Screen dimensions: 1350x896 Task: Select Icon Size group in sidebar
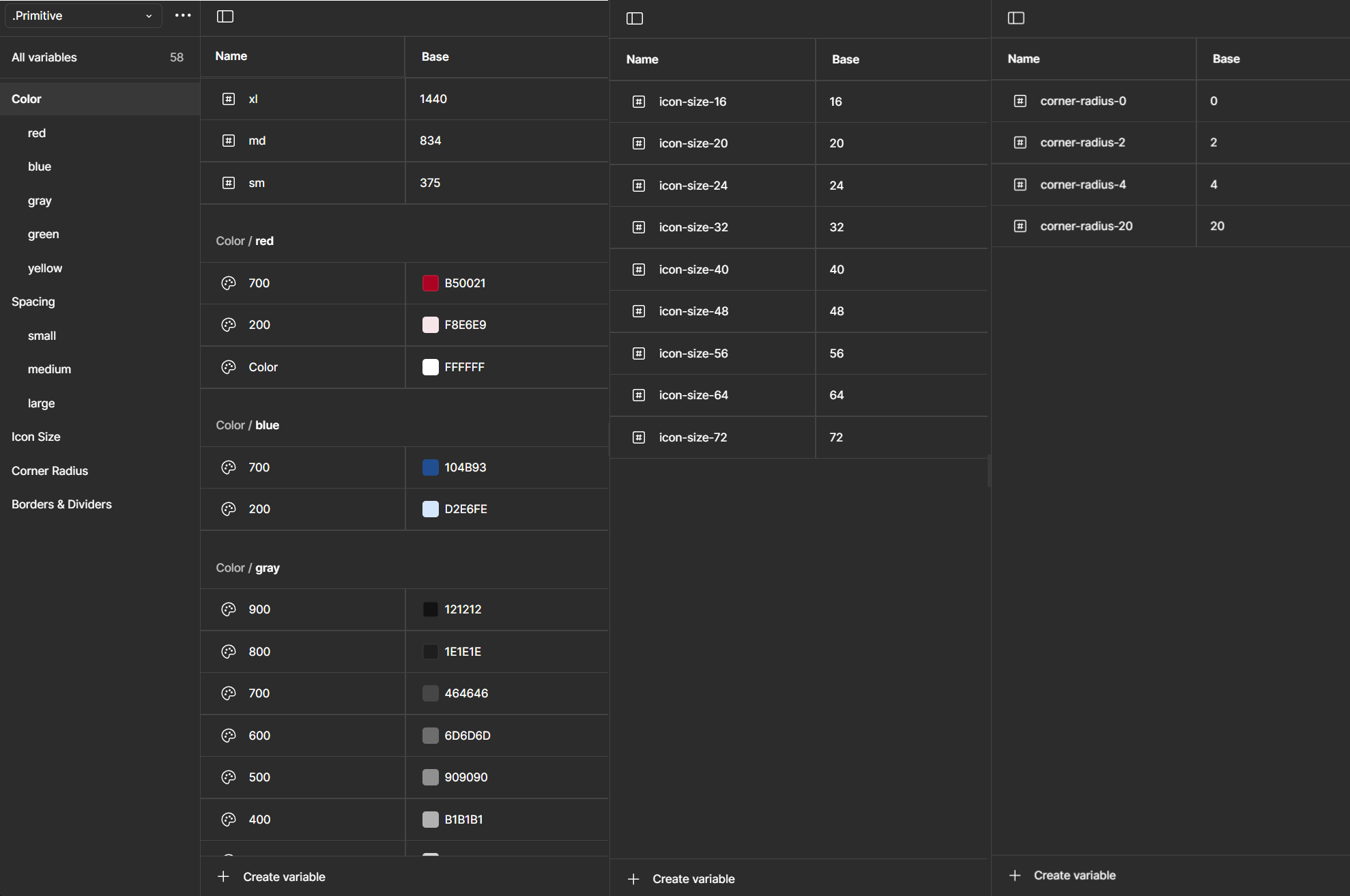pos(36,437)
